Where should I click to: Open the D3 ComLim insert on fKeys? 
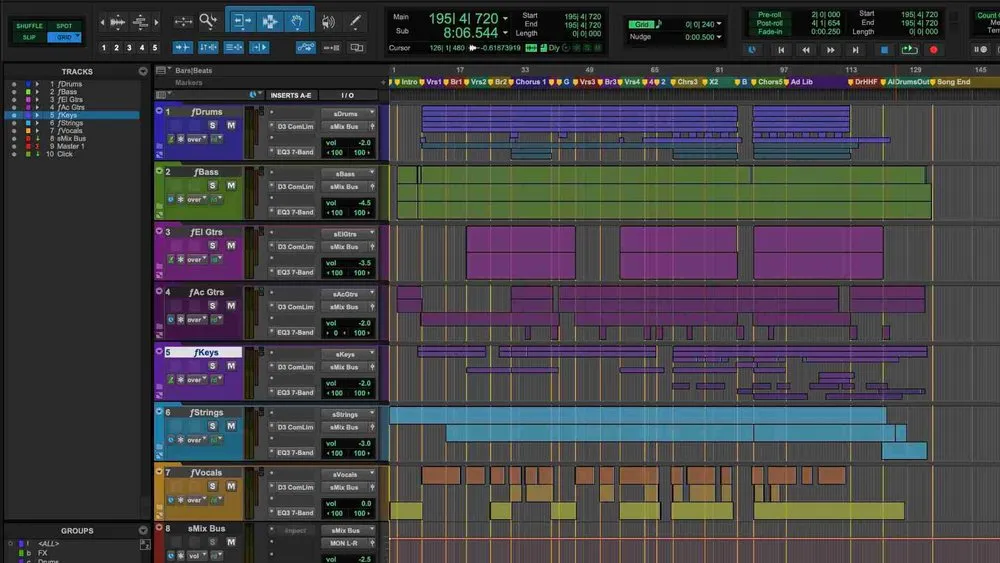point(295,367)
